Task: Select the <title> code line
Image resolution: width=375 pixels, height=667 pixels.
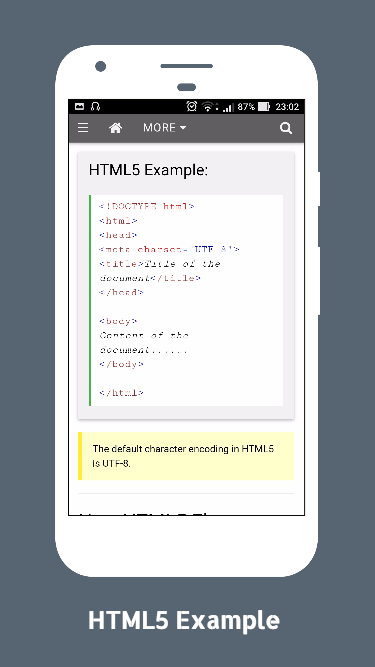Action: [x=160, y=271]
